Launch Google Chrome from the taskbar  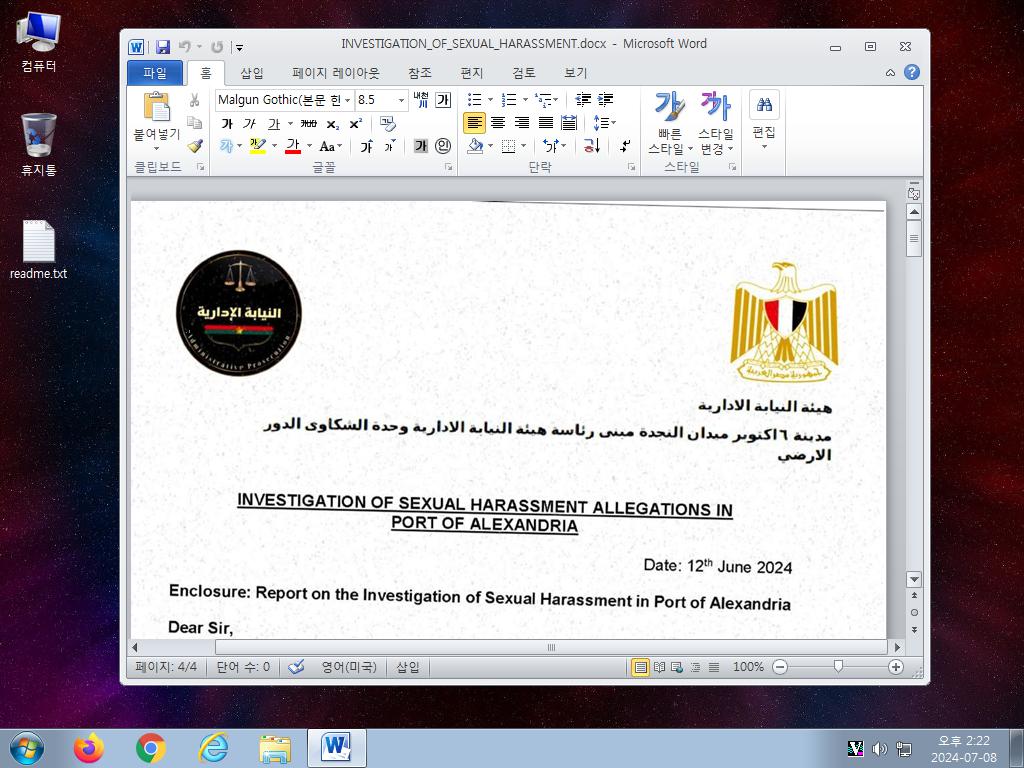point(151,748)
